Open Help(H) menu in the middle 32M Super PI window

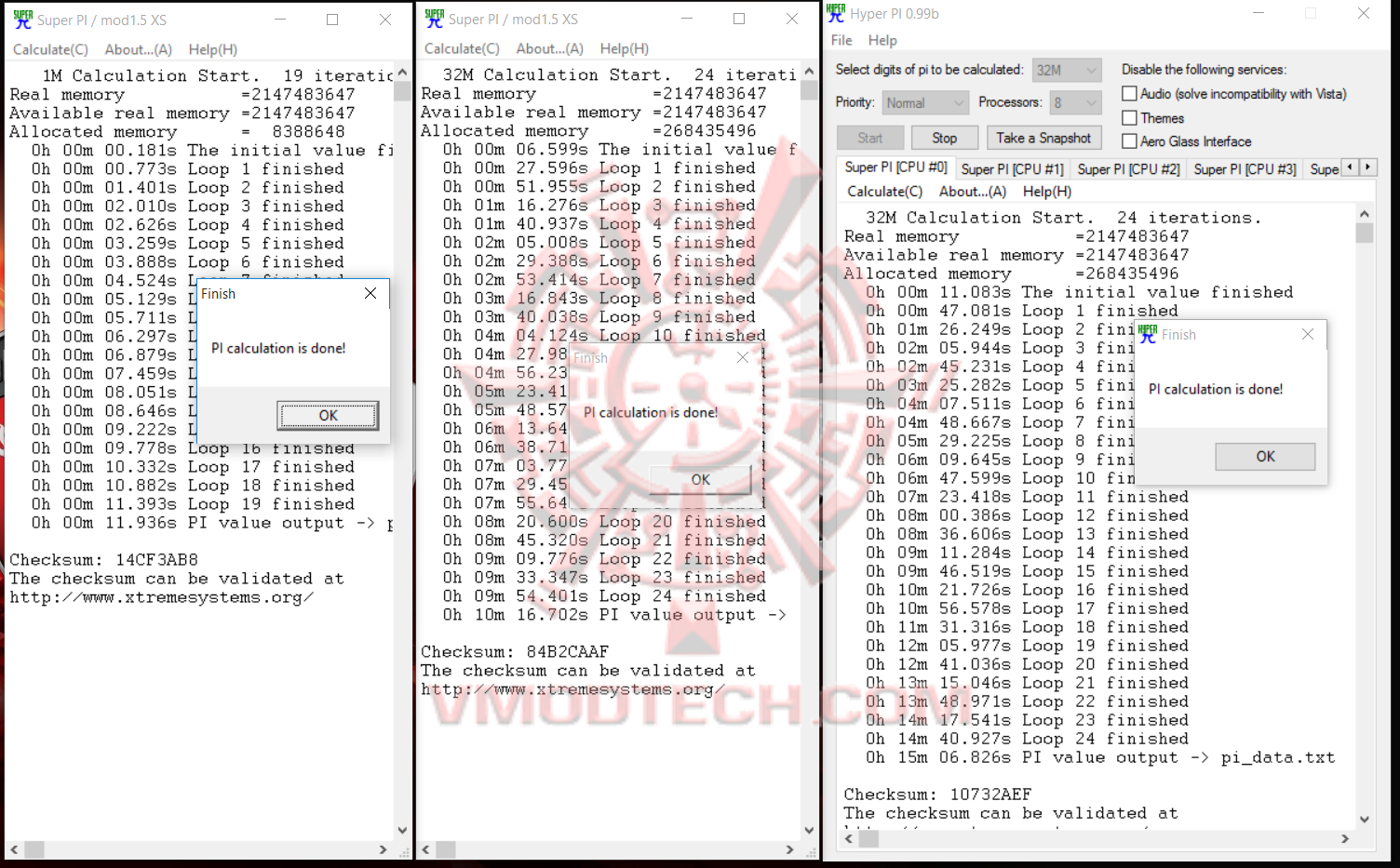click(625, 48)
